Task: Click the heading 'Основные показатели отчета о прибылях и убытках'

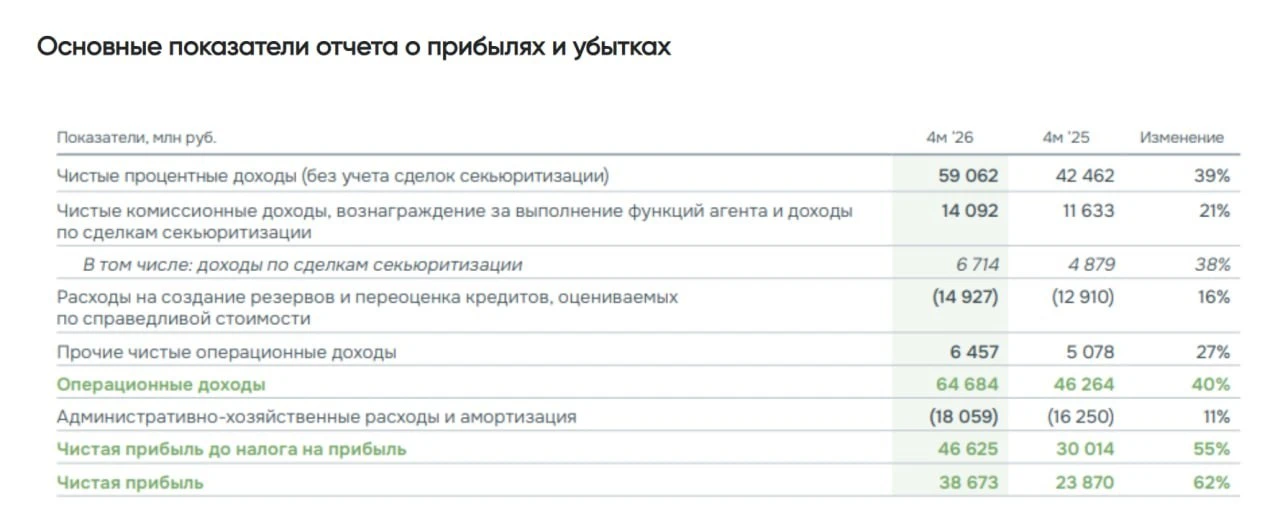Action: pos(354,47)
